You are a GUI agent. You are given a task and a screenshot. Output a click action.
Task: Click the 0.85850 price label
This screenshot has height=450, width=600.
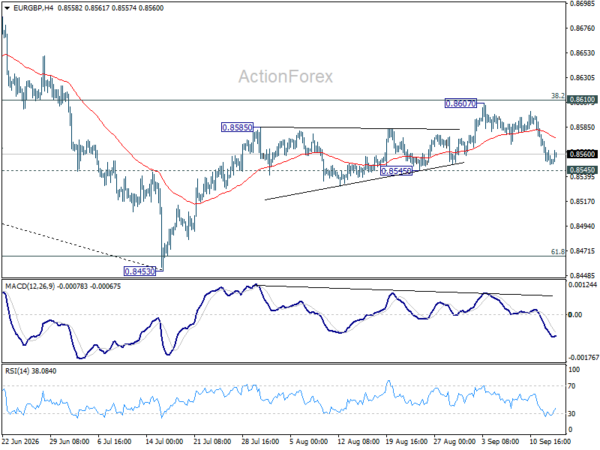[x=237, y=127]
